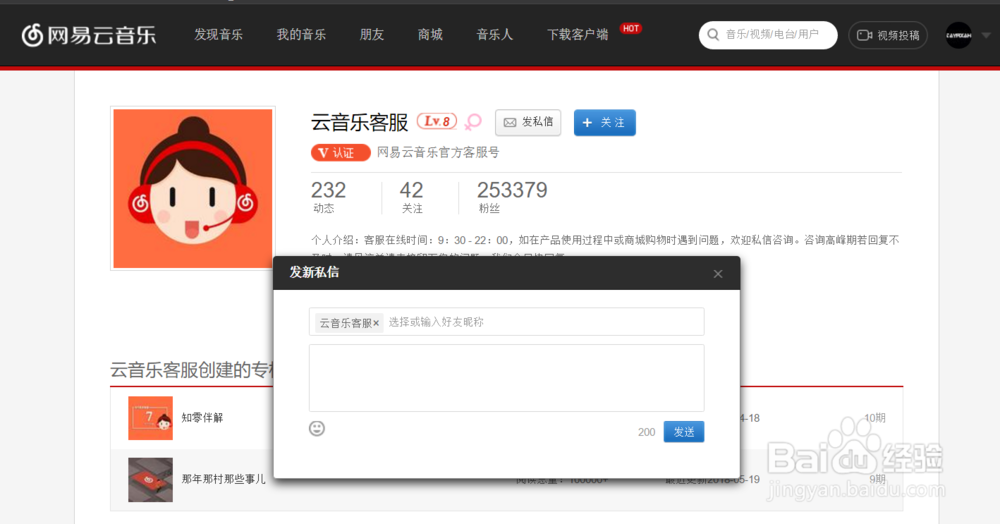Click the 发私信 button on the profile
The image size is (1000, 524).
(x=528, y=122)
